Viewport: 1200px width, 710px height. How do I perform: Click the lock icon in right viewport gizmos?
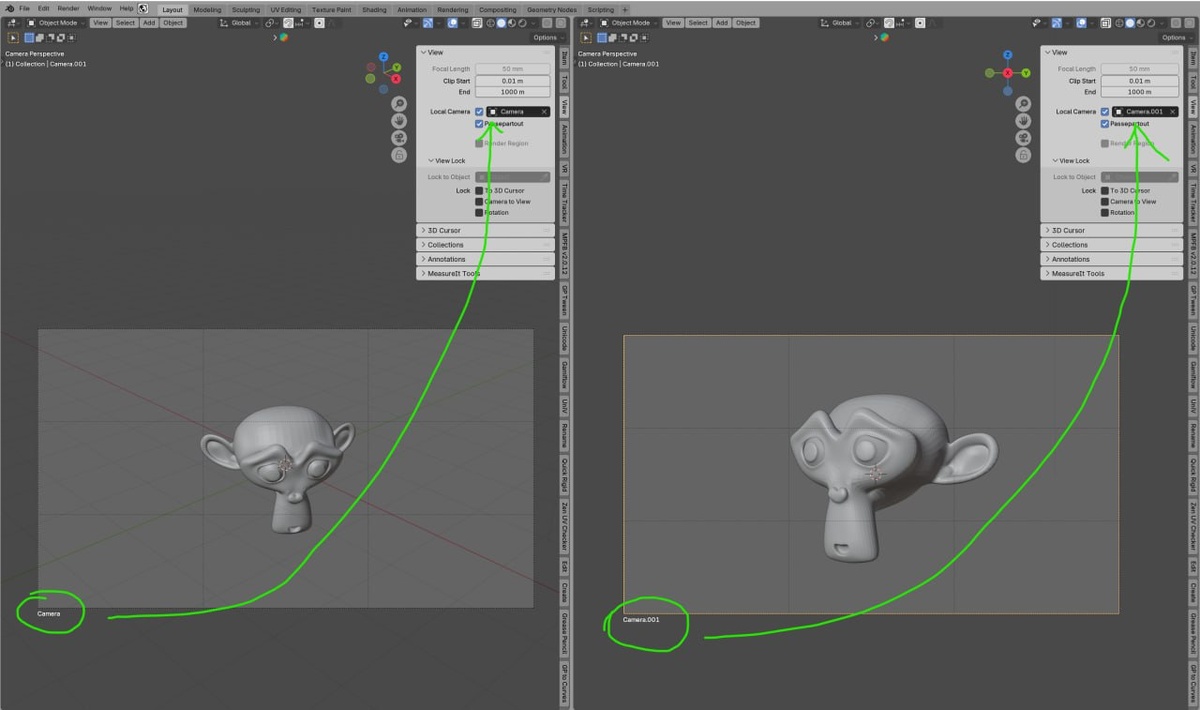(1024, 155)
